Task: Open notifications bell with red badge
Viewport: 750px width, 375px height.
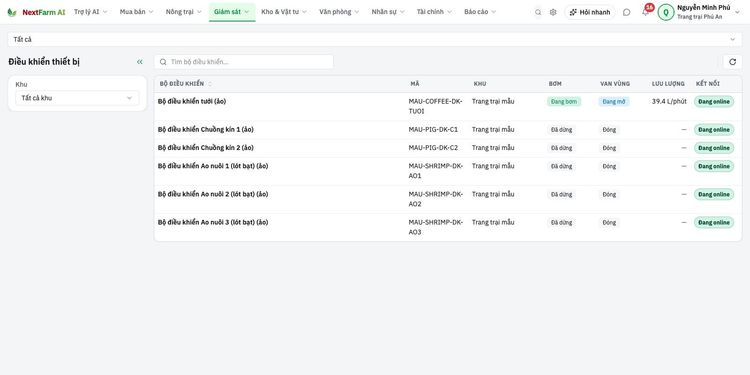Action: click(x=646, y=11)
